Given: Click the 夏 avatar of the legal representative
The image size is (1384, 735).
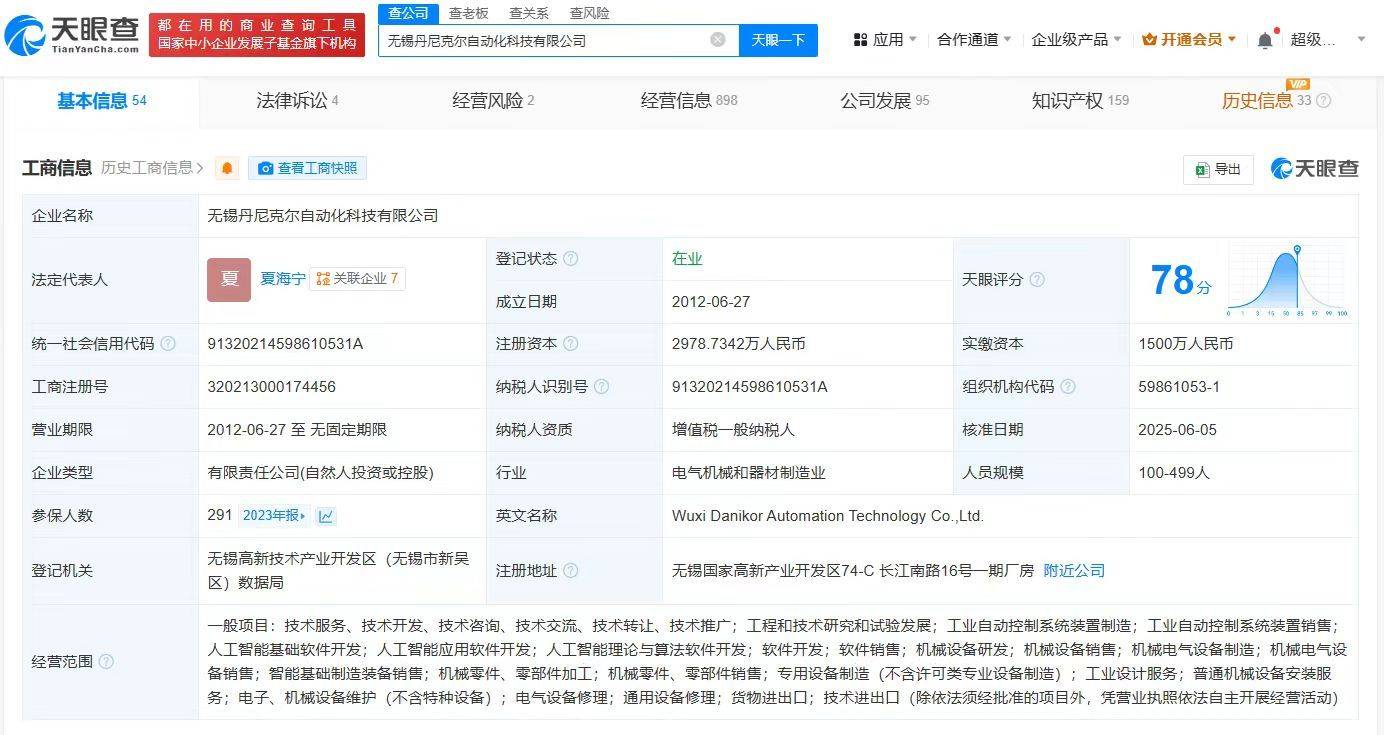Looking at the screenshot, I should (x=229, y=280).
